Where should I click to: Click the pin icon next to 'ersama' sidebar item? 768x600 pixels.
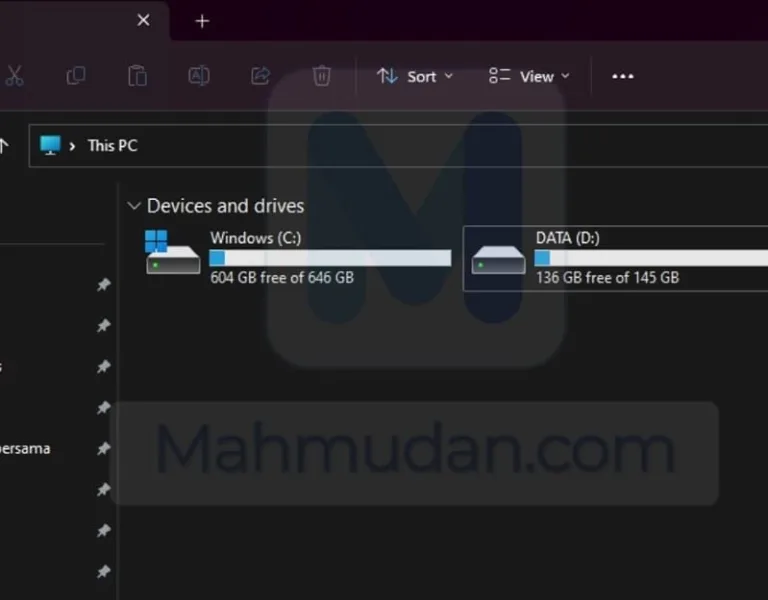click(x=103, y=449)
